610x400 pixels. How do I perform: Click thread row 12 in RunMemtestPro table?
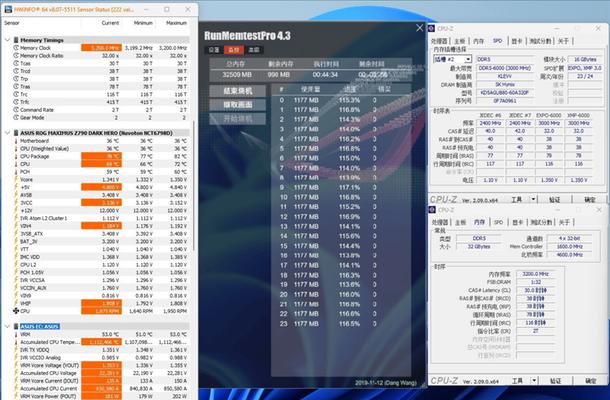point(341,217)
